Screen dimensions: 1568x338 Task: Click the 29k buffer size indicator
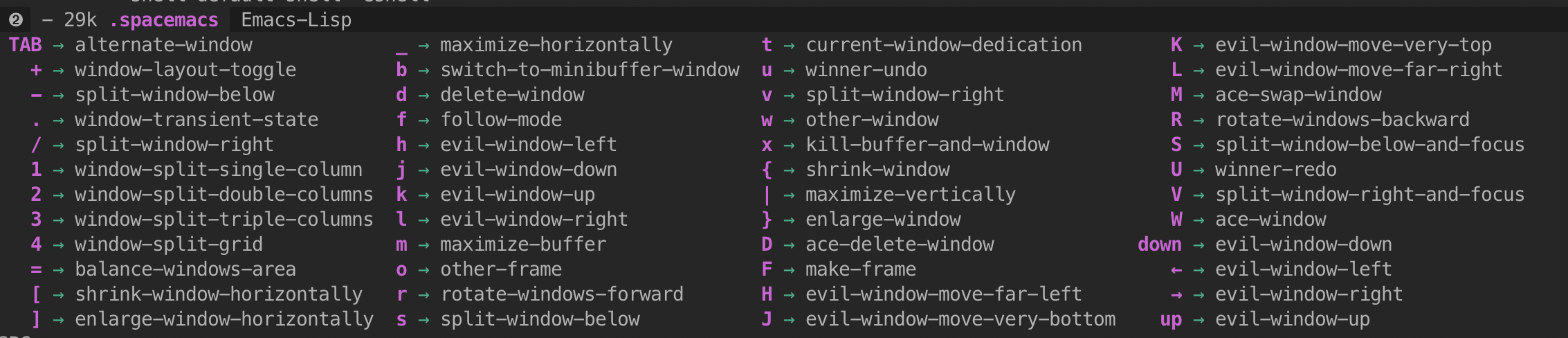(x=80, y=20)
